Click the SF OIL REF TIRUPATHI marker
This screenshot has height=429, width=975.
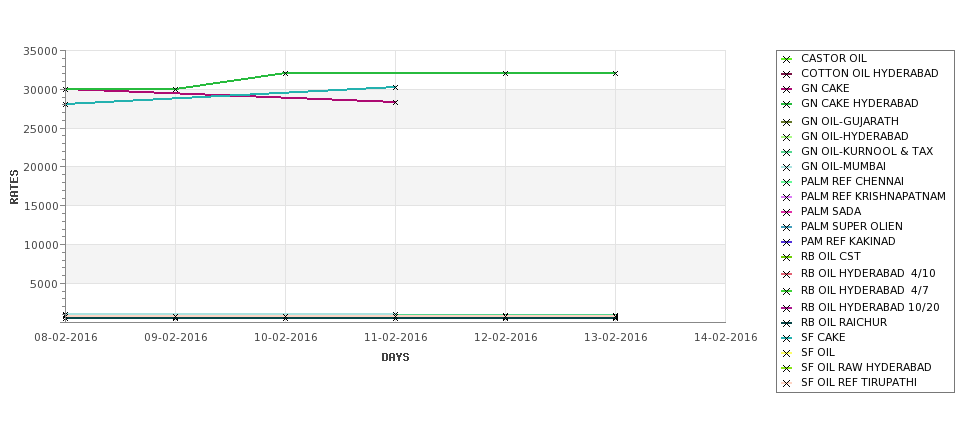[787, 383]
